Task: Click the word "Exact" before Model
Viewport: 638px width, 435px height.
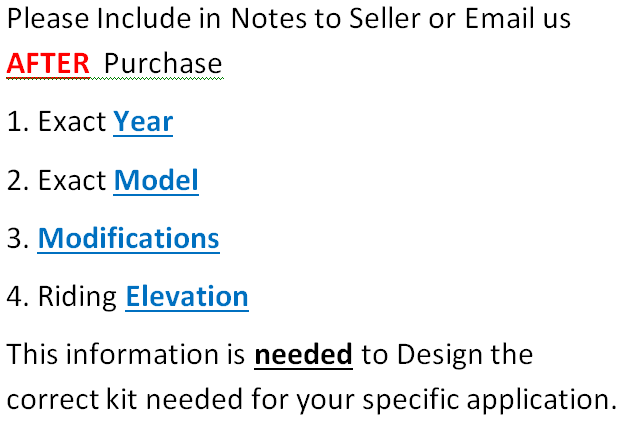Action: [72, 180]
